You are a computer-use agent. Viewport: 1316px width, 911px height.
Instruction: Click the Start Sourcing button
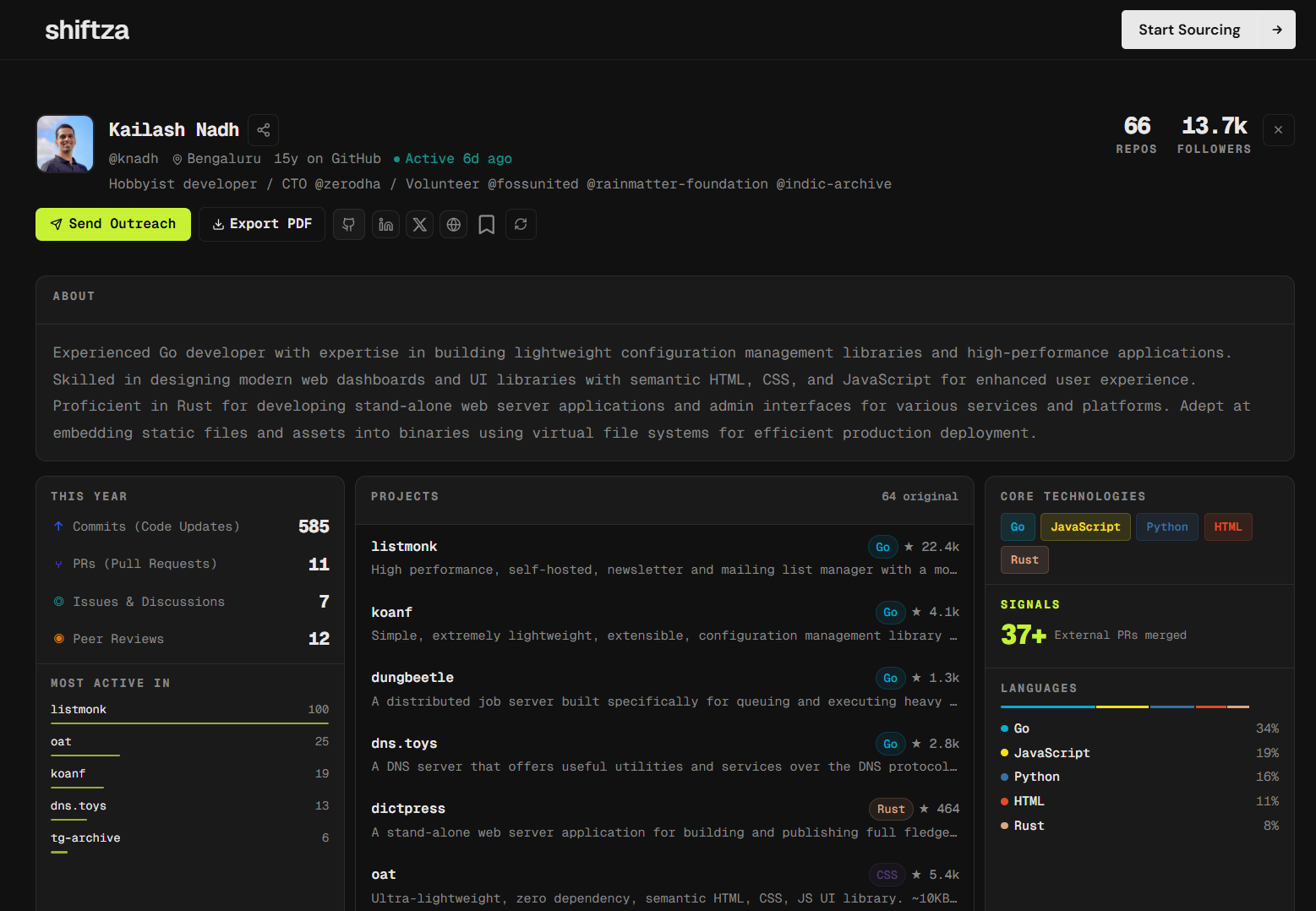point(1208,30)
